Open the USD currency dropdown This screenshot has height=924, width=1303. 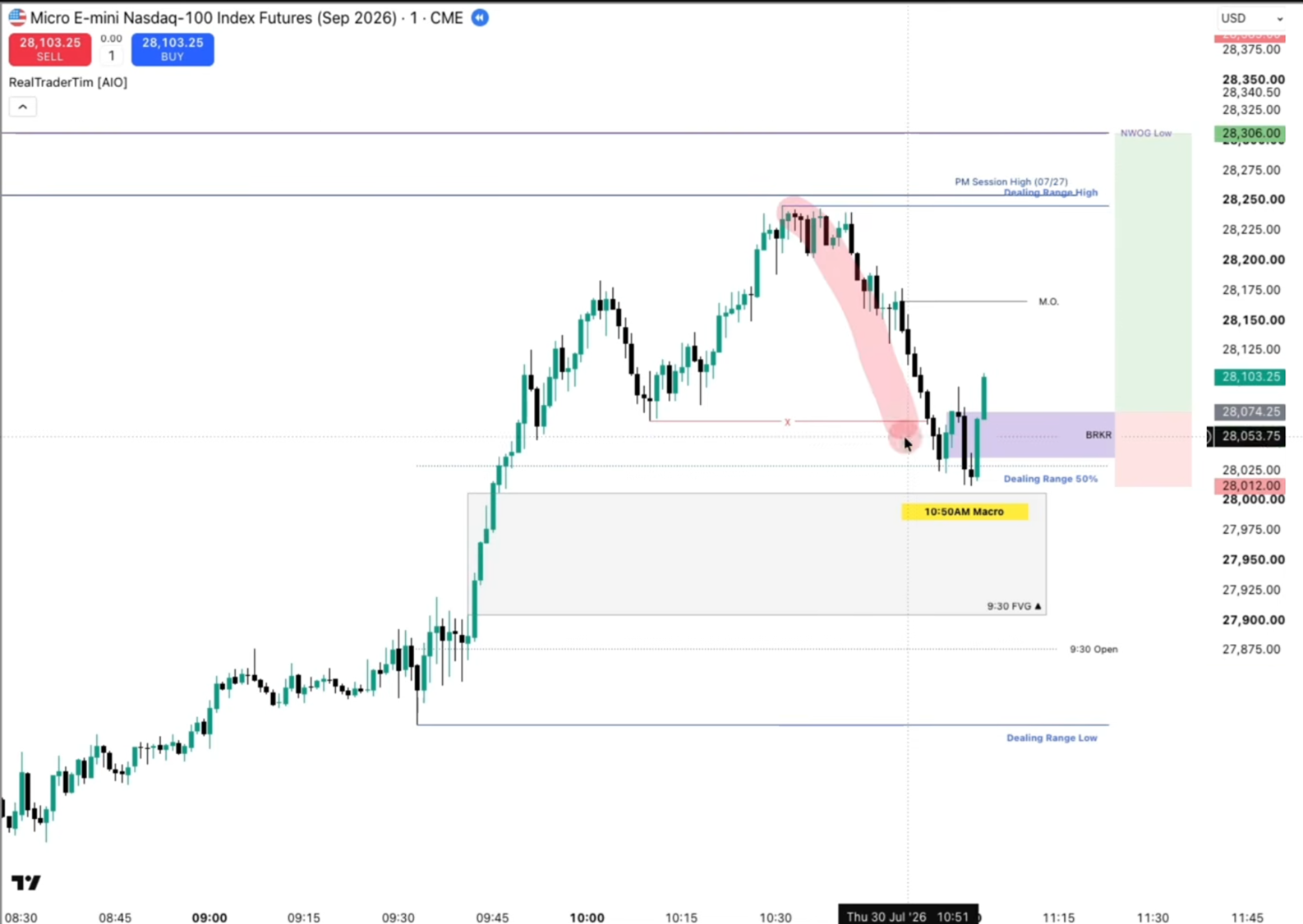[x=1251, y=18]
